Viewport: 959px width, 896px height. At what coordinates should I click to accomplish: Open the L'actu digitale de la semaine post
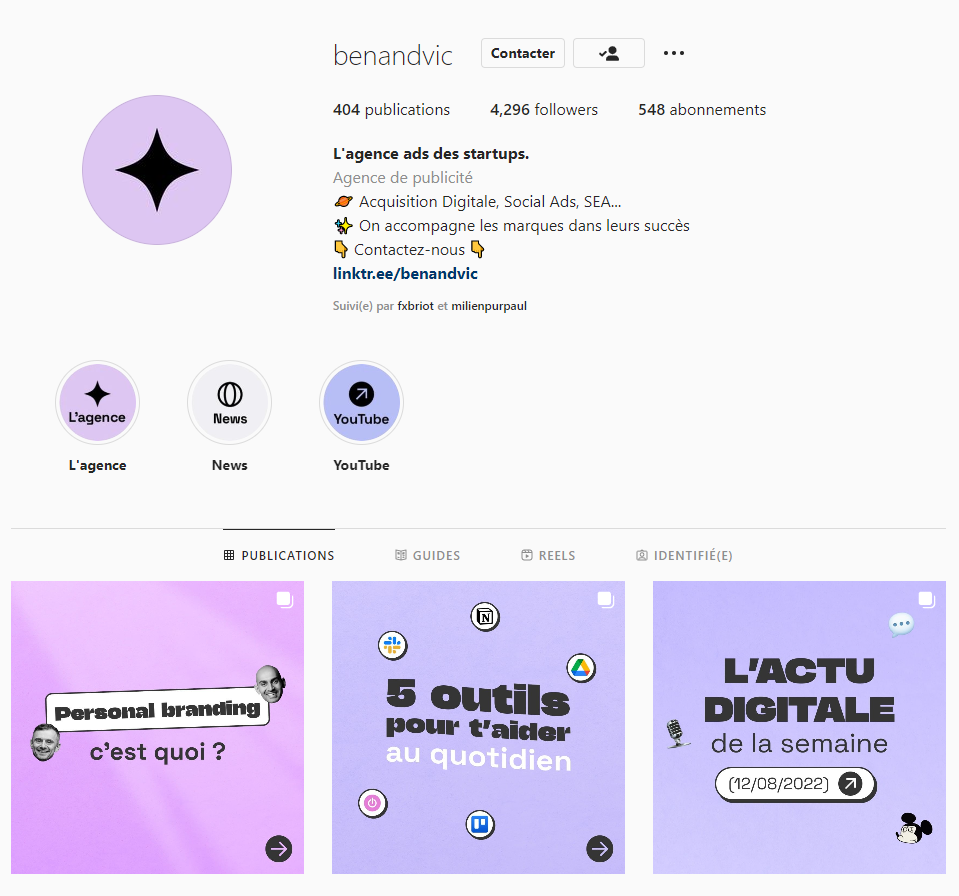tap(799, 727)
